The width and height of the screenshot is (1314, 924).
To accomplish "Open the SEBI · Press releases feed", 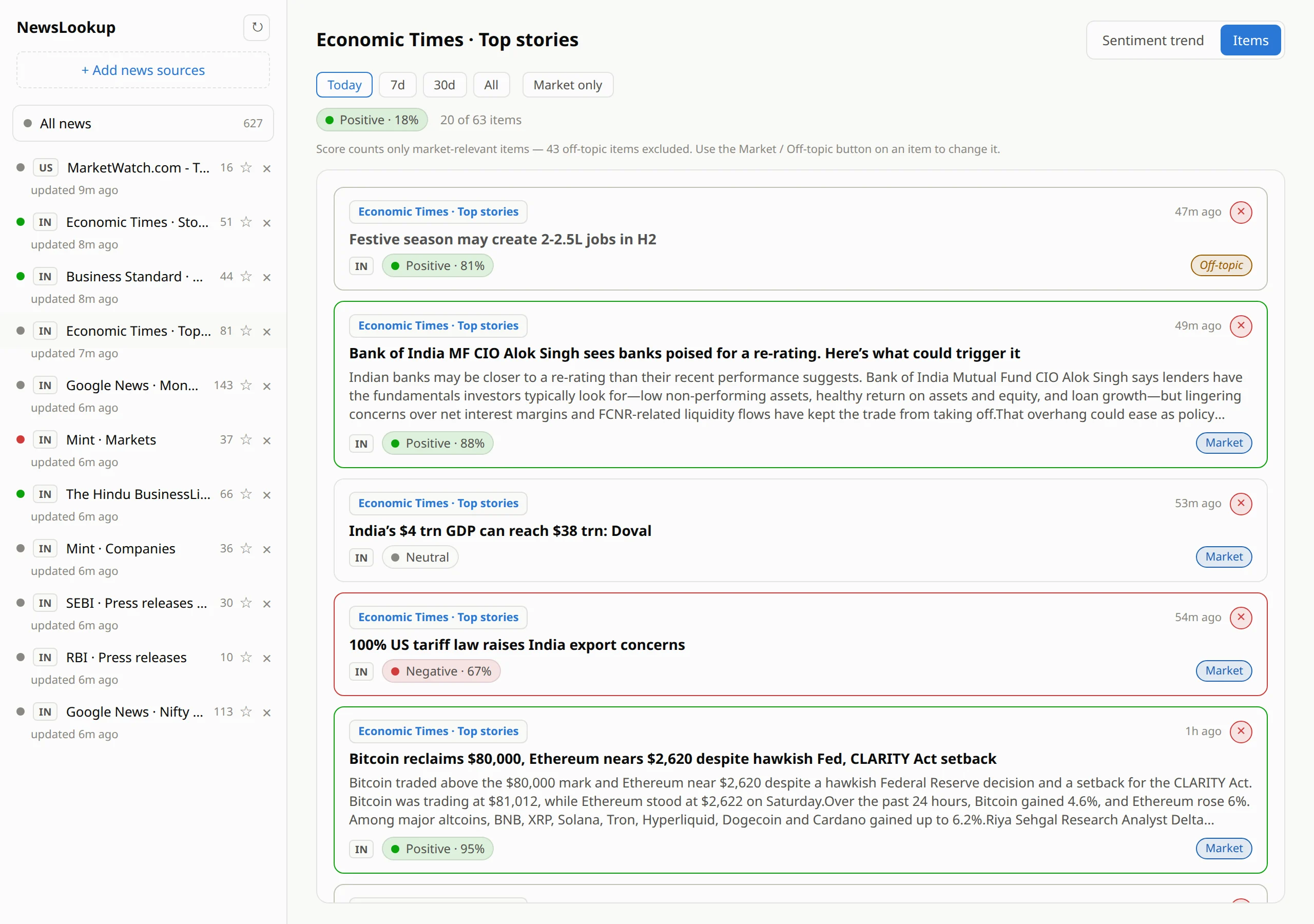I will (137, 602).
